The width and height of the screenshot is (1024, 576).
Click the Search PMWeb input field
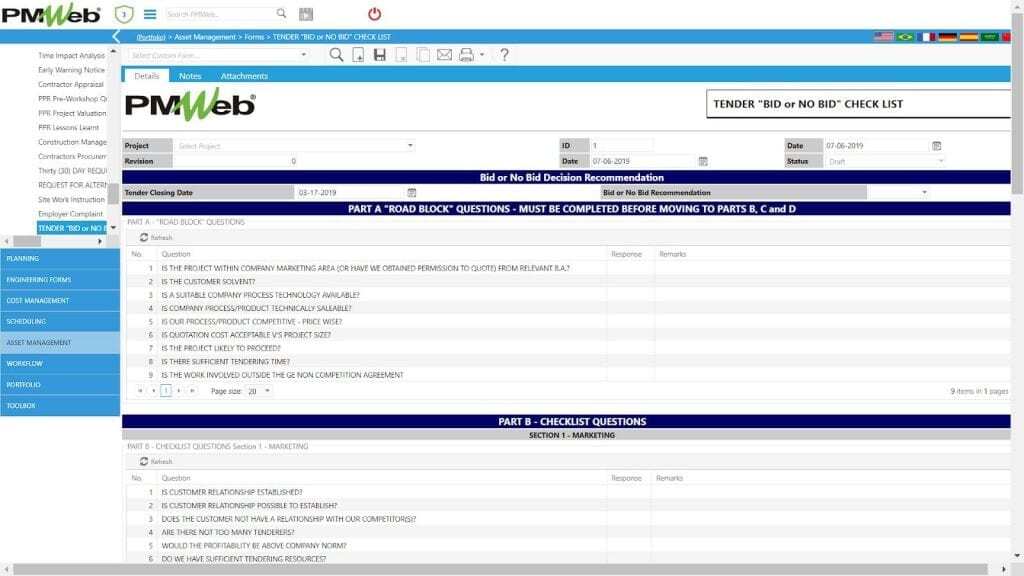pyautogui.click(x=219, y=14)
